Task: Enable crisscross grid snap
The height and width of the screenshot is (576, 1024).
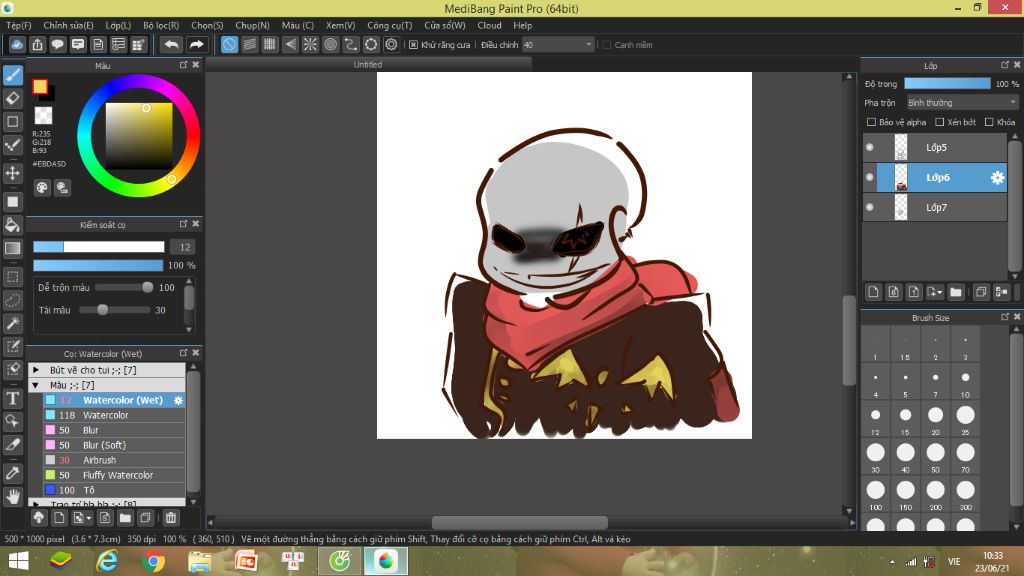Action: pos(270,44)
